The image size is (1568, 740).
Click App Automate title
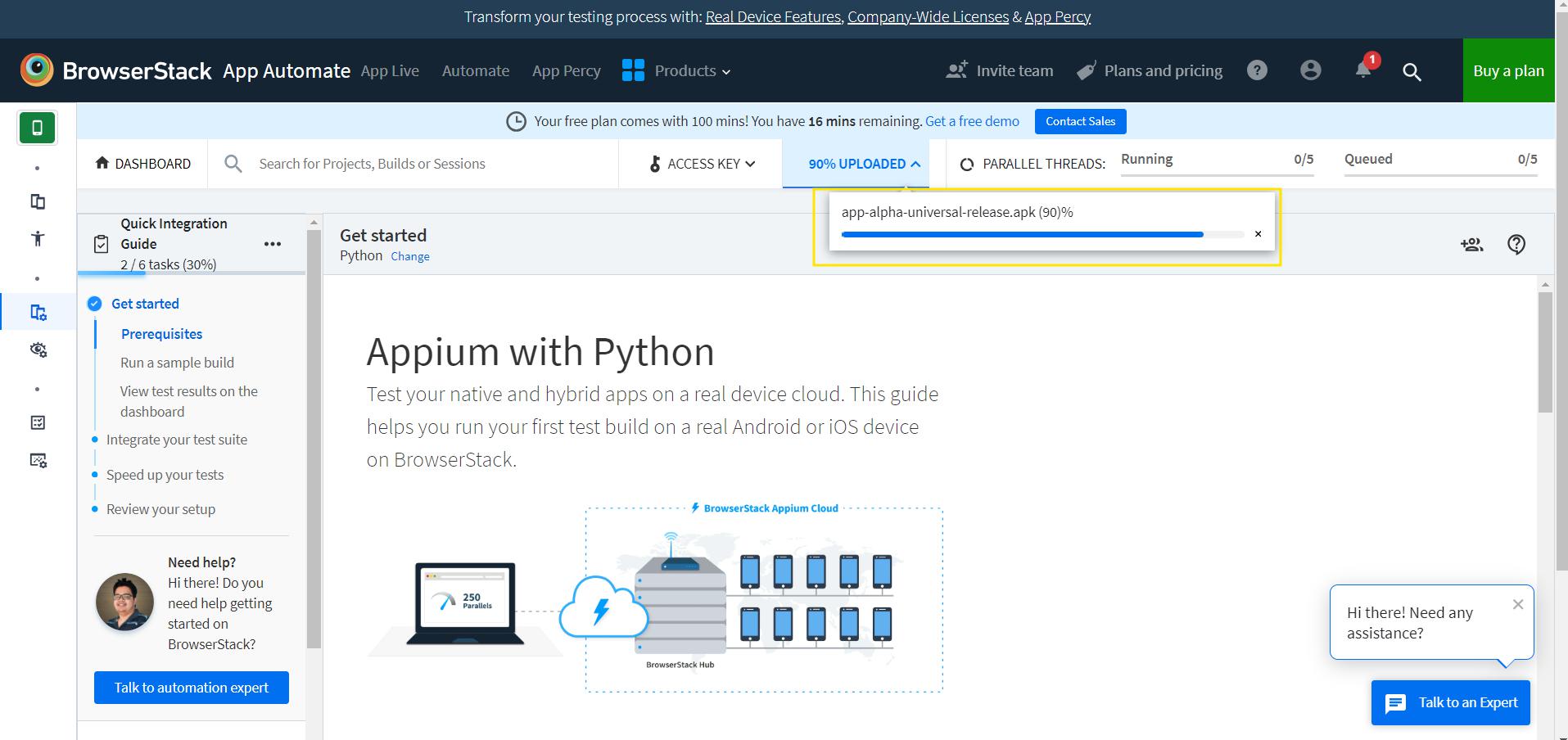point(287,70)
